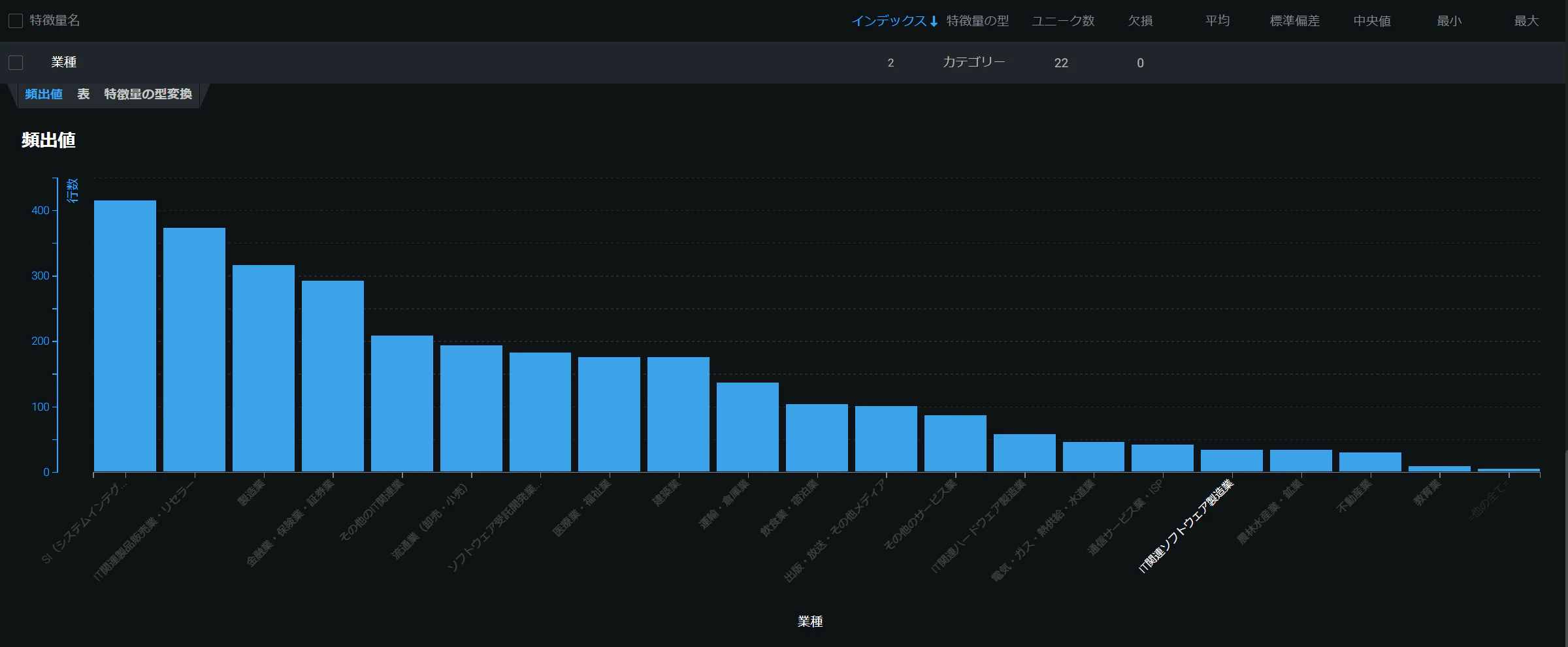Click the highlighted IT関連ソフトウェア製造業 axis label
This screenshot has height=647, width=1568.
tap(1186, 526)
